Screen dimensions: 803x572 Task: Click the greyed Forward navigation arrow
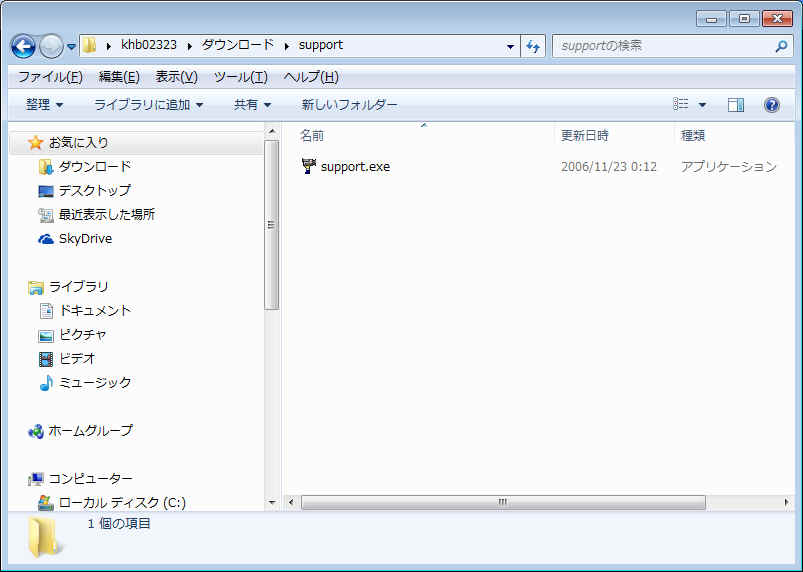[51, 47]
